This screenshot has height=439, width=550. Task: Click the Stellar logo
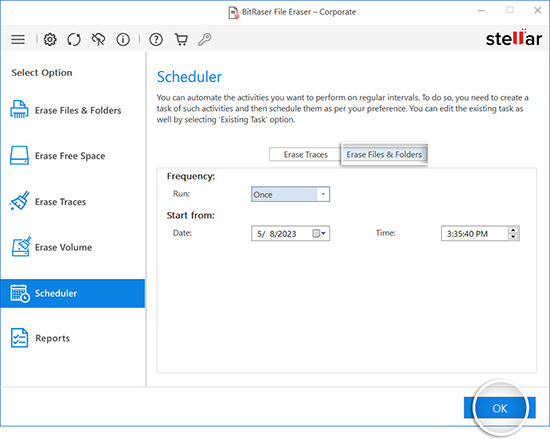(x=514, y=38)
